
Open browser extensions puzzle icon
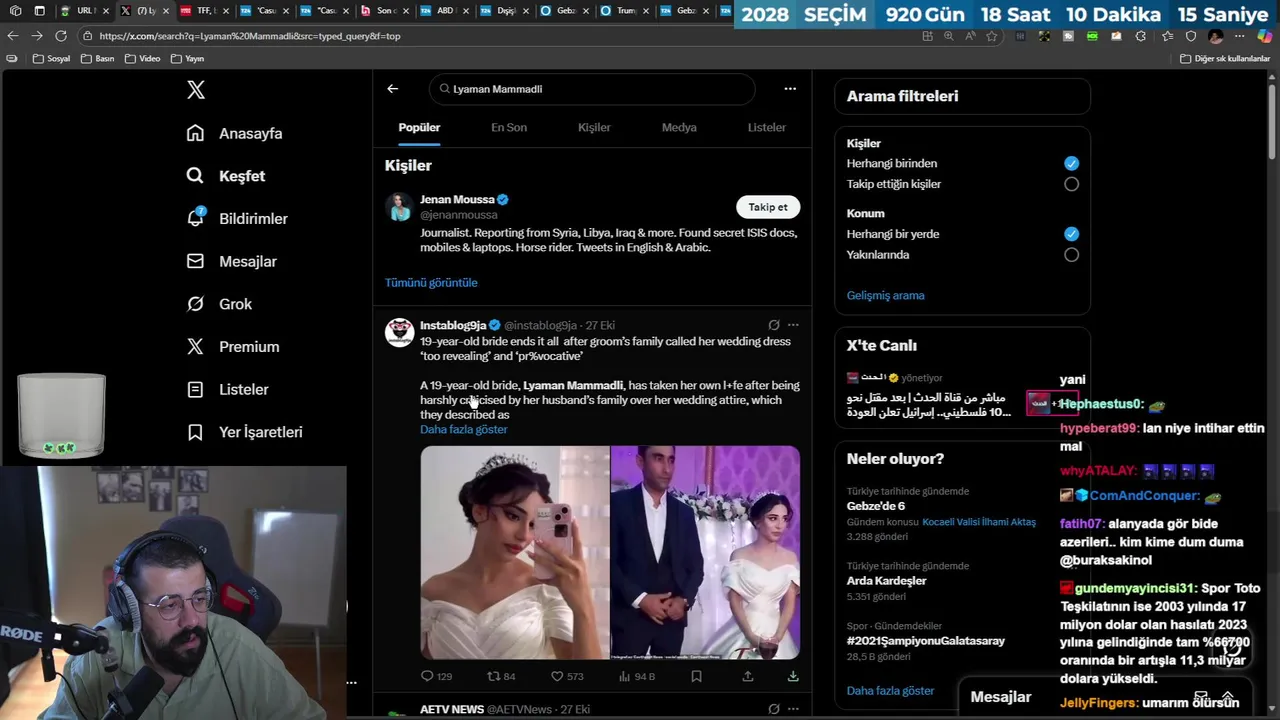click(x=1141, y=36)
